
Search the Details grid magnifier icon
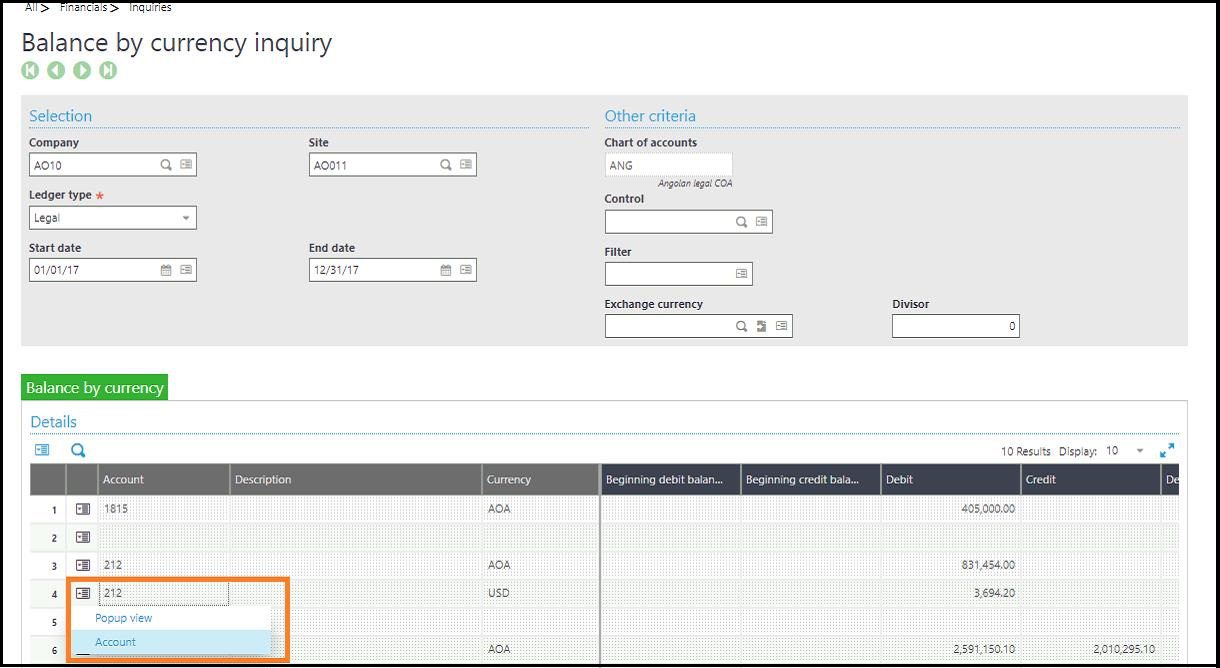click(x=78, y=451)
